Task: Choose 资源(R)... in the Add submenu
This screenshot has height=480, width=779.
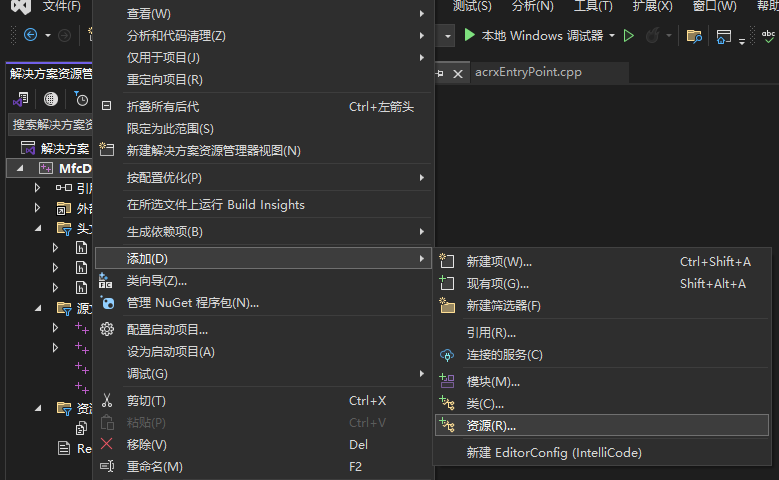Action: pyautogui.click(x=602, y=425)
